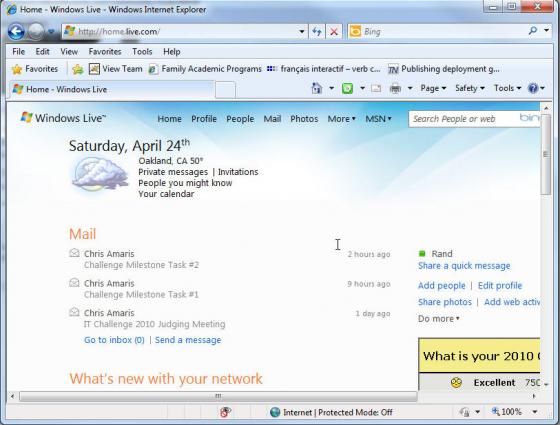The image size is (560, 425).
Task: Click the Read Mail envelope icon
Action: (376, 88)
